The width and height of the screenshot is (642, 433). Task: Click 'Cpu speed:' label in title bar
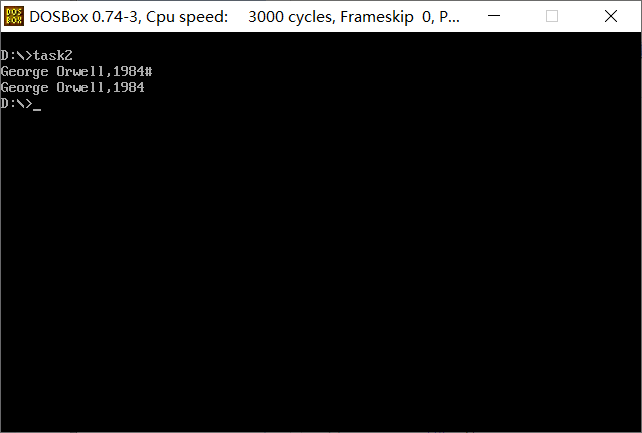point(187,17)
